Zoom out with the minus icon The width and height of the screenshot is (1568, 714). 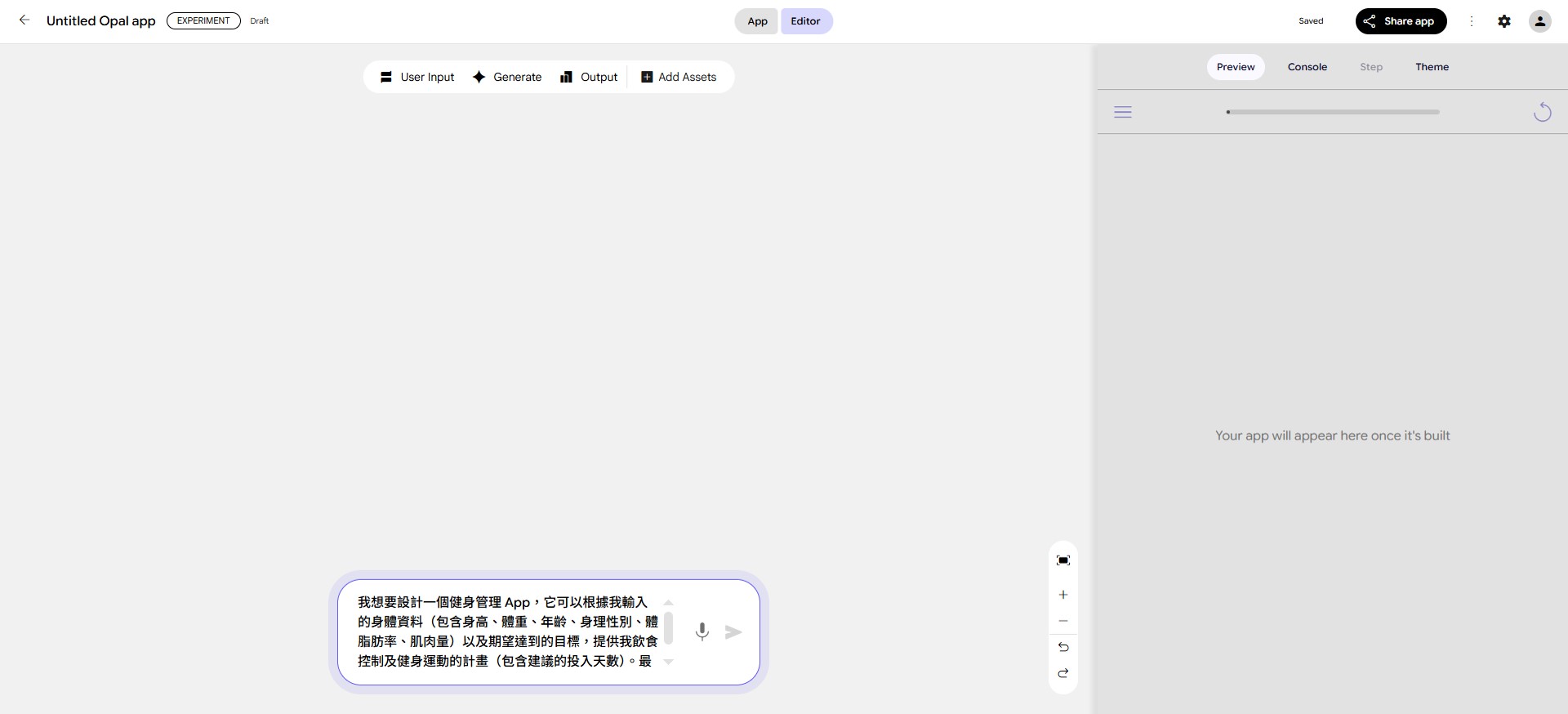(1062, 621)
